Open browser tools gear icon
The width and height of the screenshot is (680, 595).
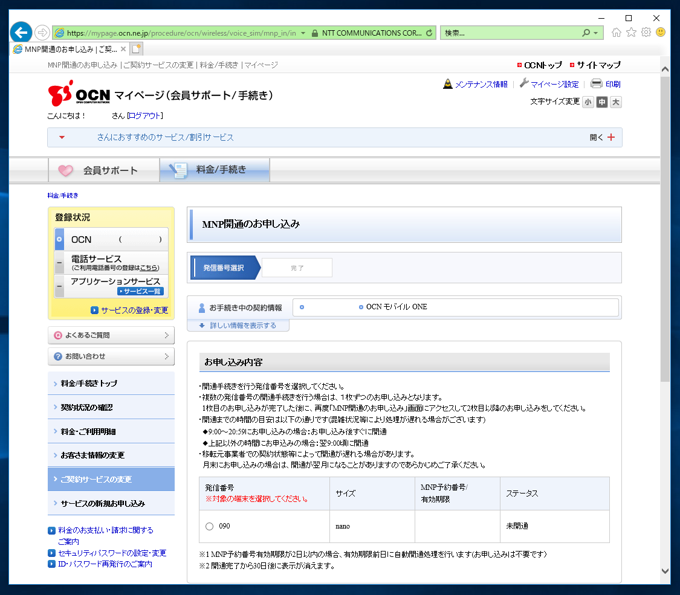(x=646, y=33)
